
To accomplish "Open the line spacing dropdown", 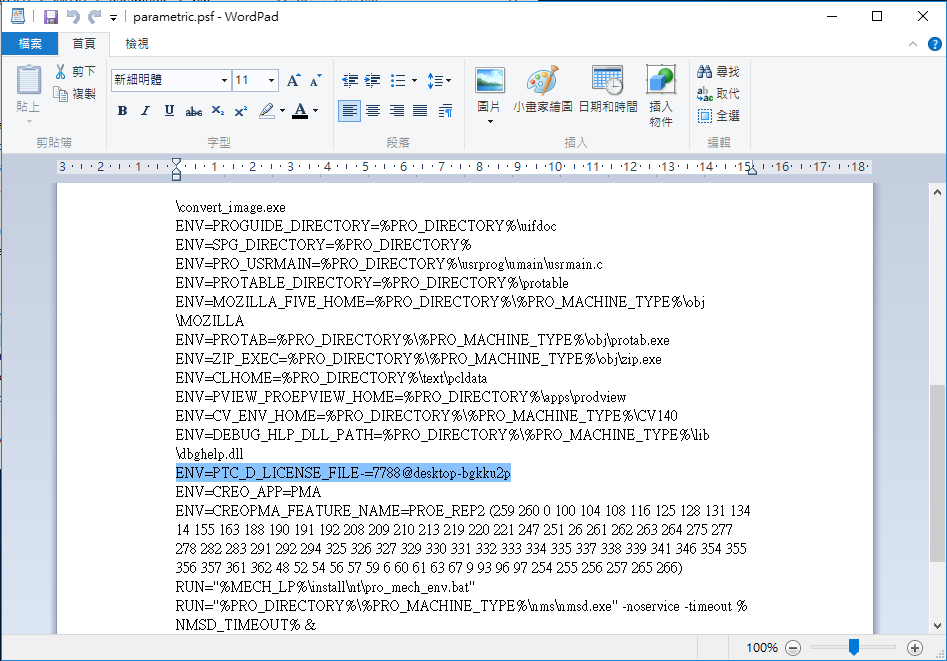I will tap(439, 80).
